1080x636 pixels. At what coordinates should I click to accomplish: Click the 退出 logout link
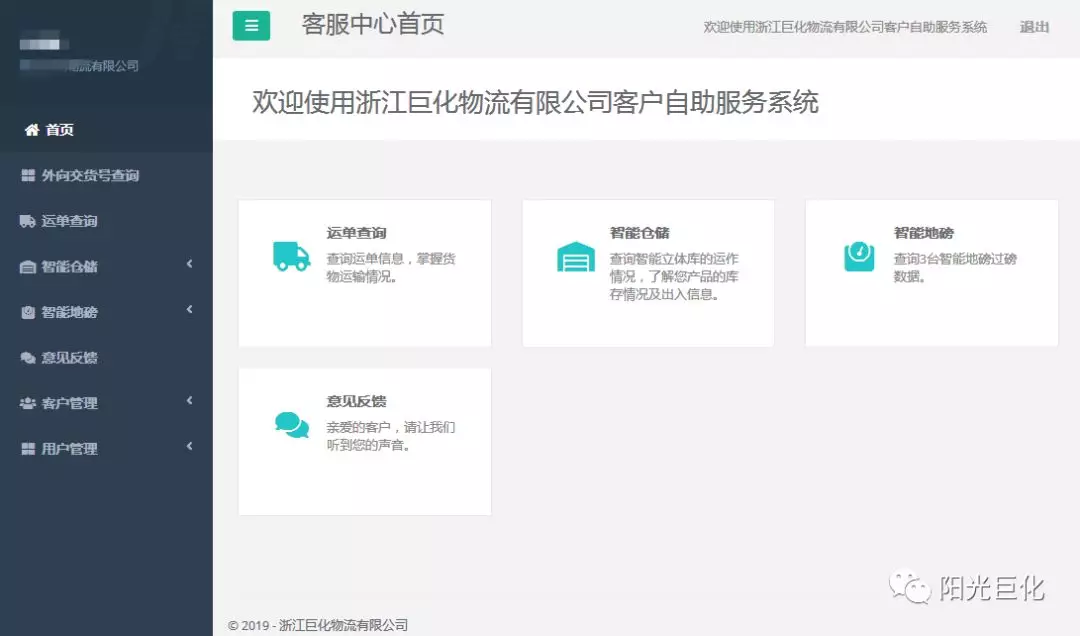tap(1034, 27)
